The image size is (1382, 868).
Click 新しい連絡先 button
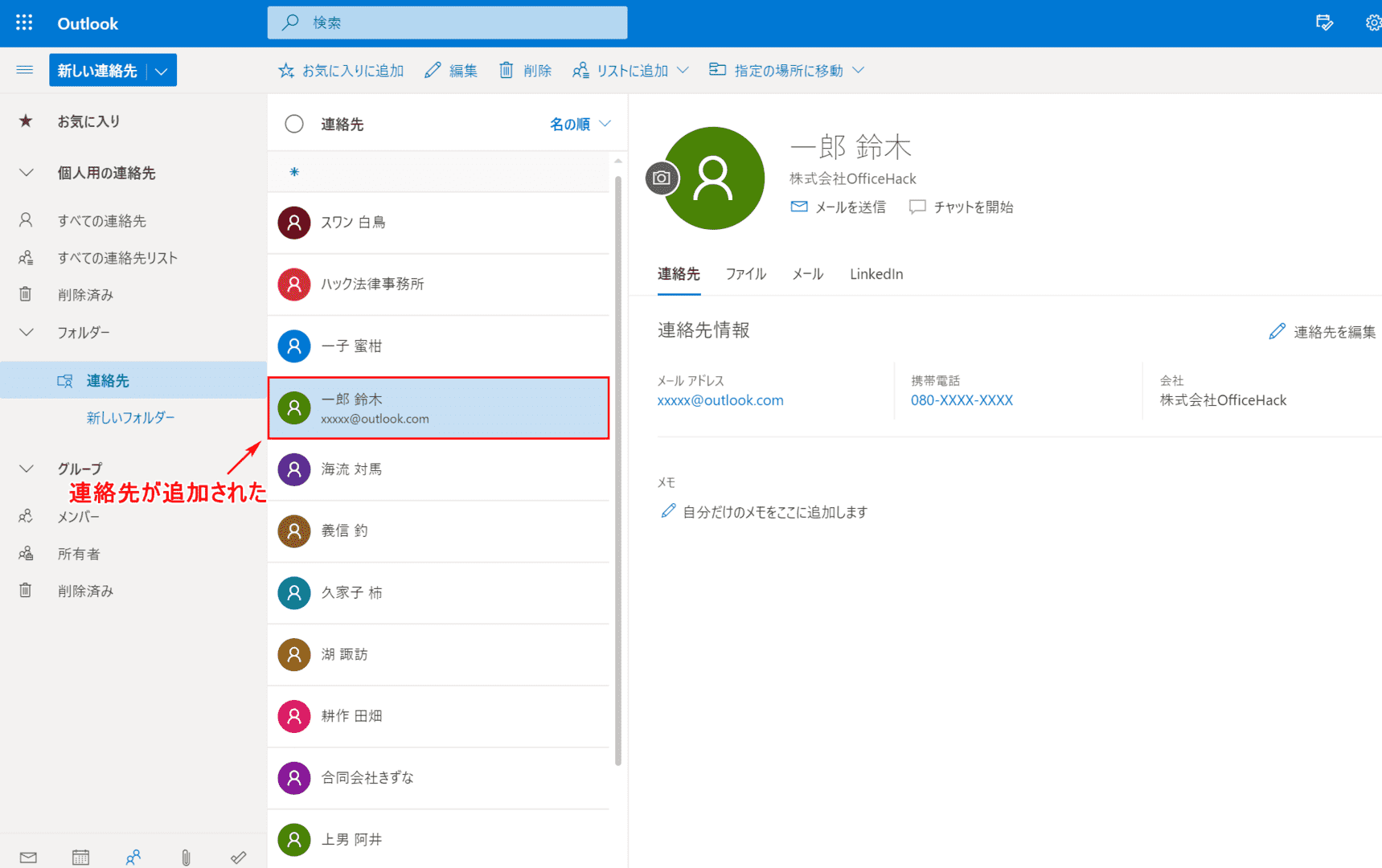pyautogui.click(x=97, y=71)
